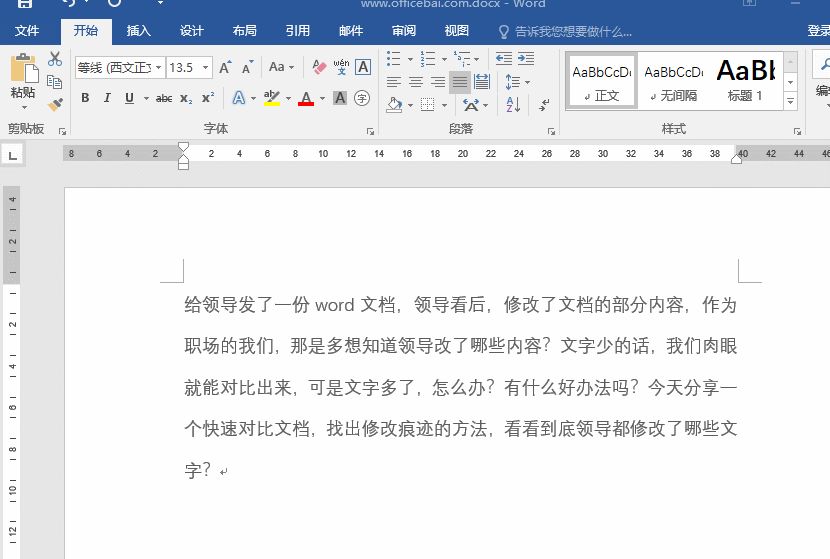Toggle bold formatting
The image size is (830, 559).
[85, 98]
